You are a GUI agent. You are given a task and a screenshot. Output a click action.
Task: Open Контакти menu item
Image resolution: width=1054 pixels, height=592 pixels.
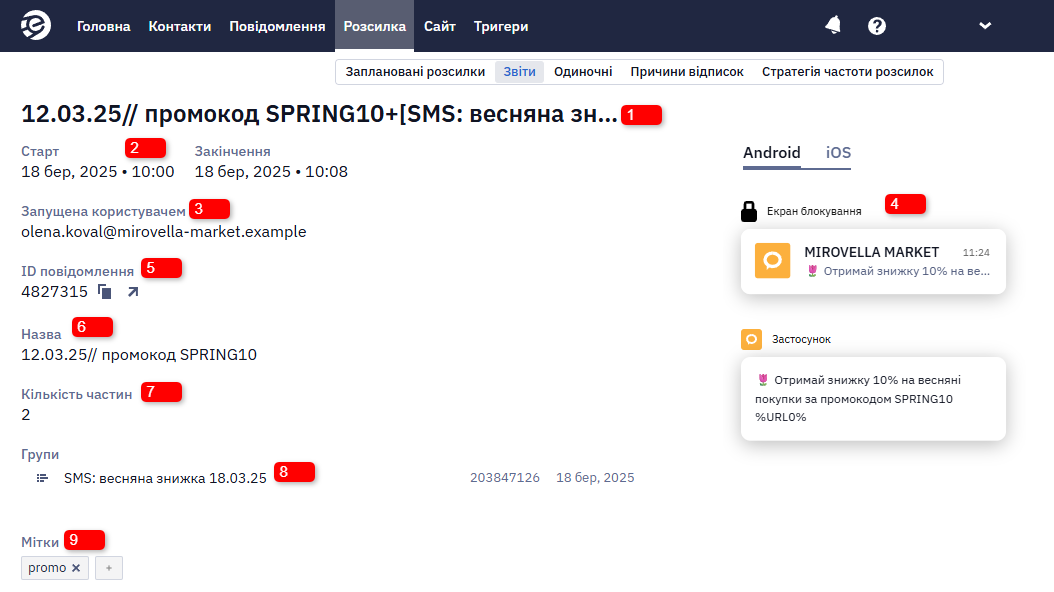pyautogui.click(x=179, y=26)
